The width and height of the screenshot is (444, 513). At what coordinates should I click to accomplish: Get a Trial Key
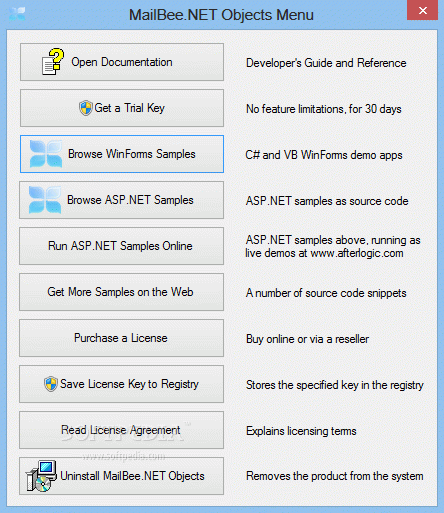[x=122, y=108]
